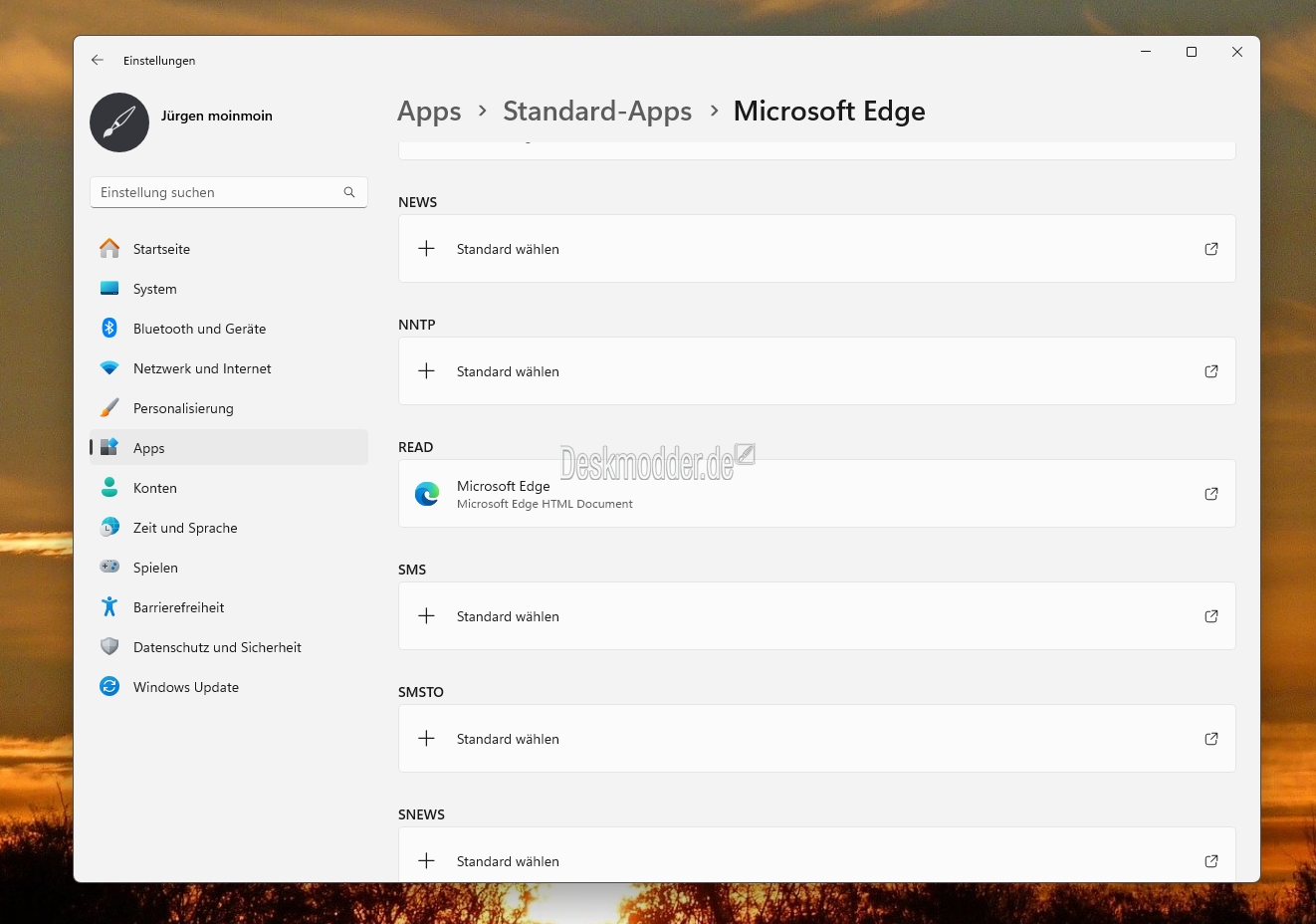Select System in the sidebar
The width and height of the screenshot is (1316, 924).
229,289
